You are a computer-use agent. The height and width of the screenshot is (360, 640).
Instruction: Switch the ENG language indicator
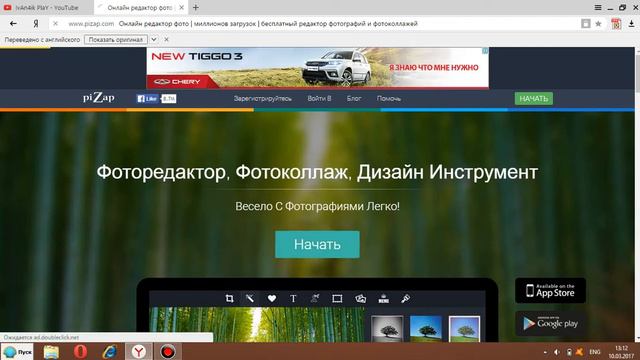(595, 352)
